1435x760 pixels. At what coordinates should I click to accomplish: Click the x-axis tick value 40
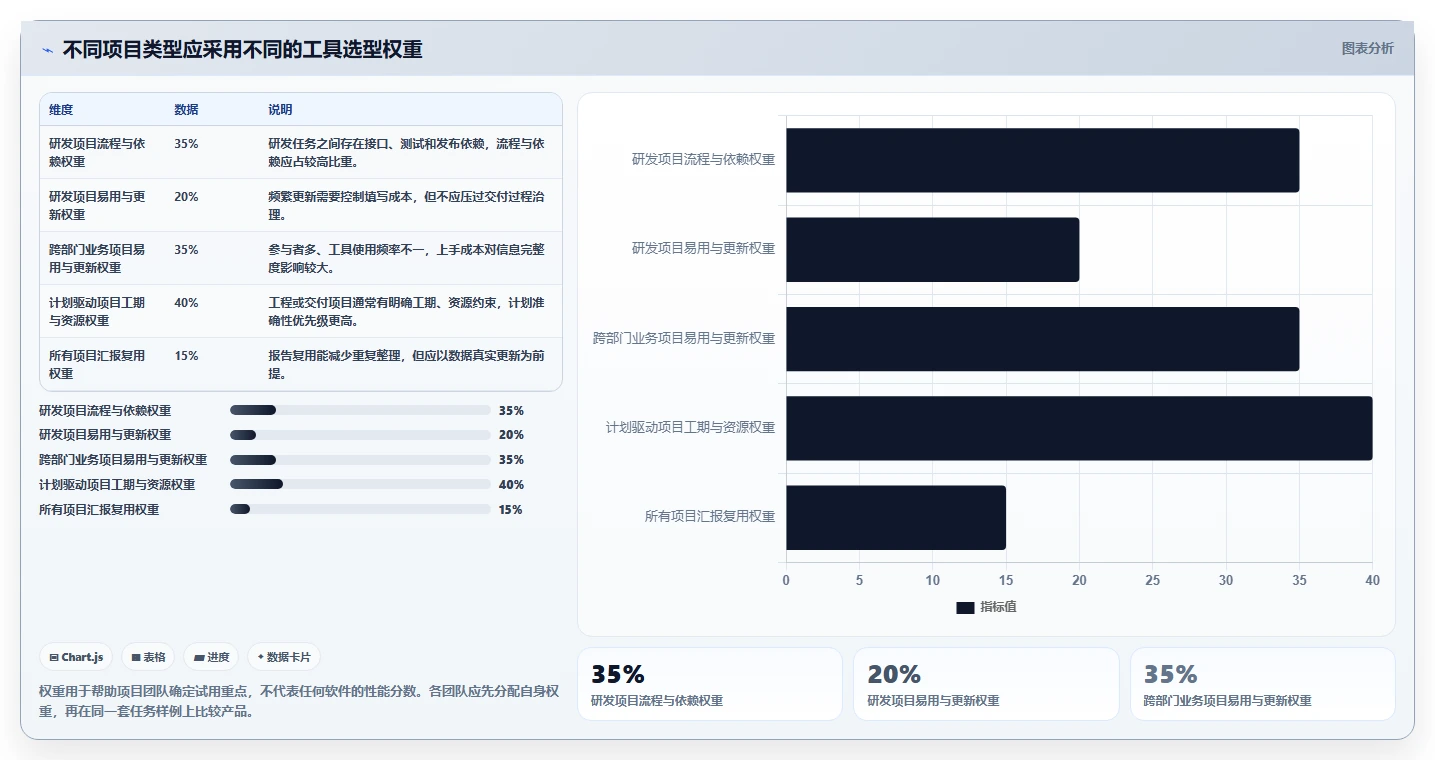tap(1372, 581)
